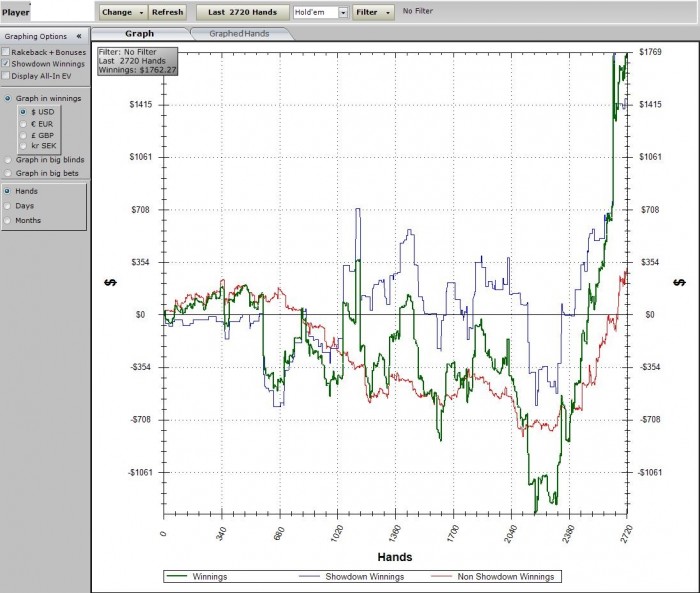Screen dimensions: 700x593
Task: Select Graph in big blinds
Action: (x=8, y=159)
